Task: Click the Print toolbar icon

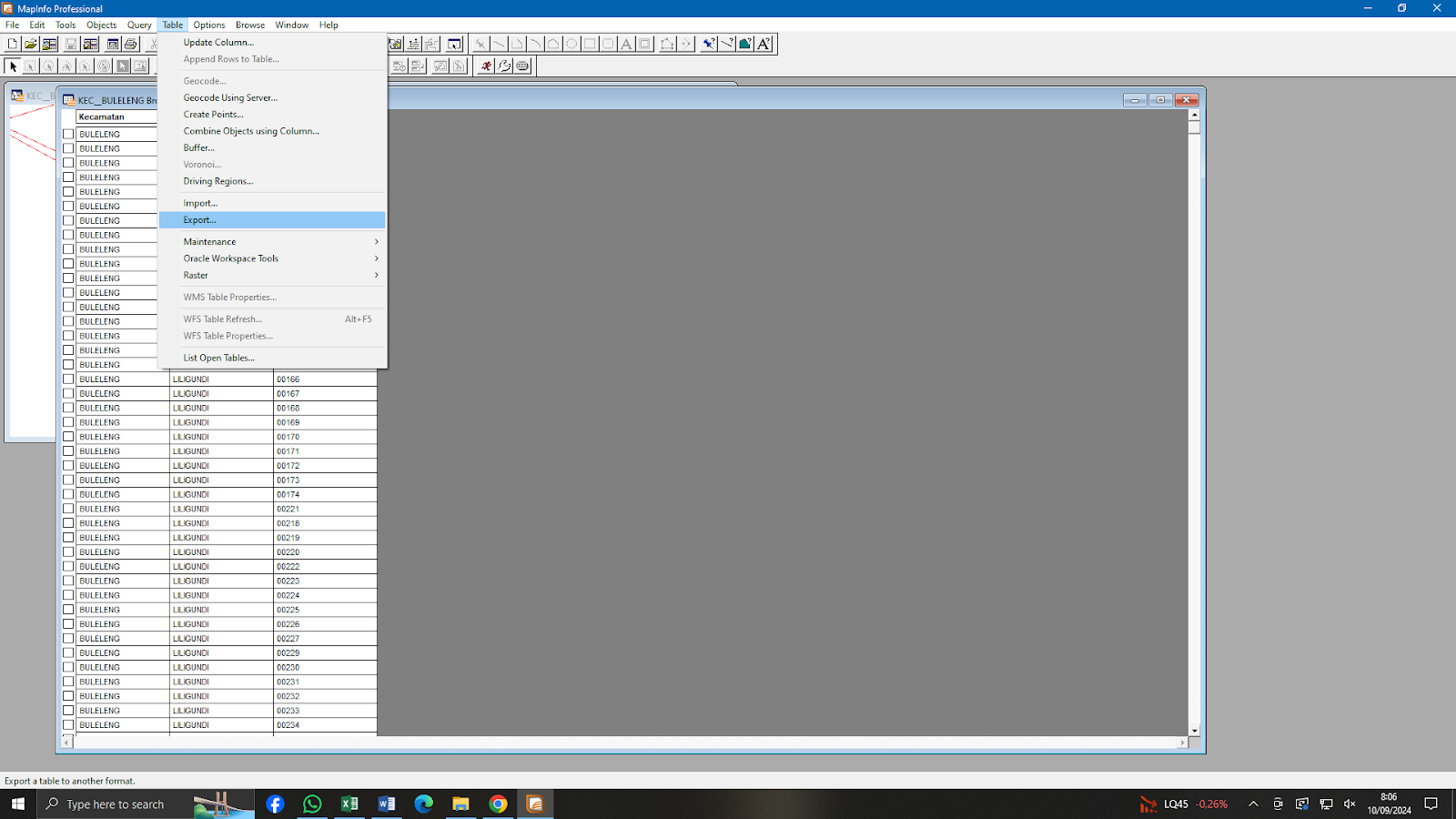Action: point(131,44)
